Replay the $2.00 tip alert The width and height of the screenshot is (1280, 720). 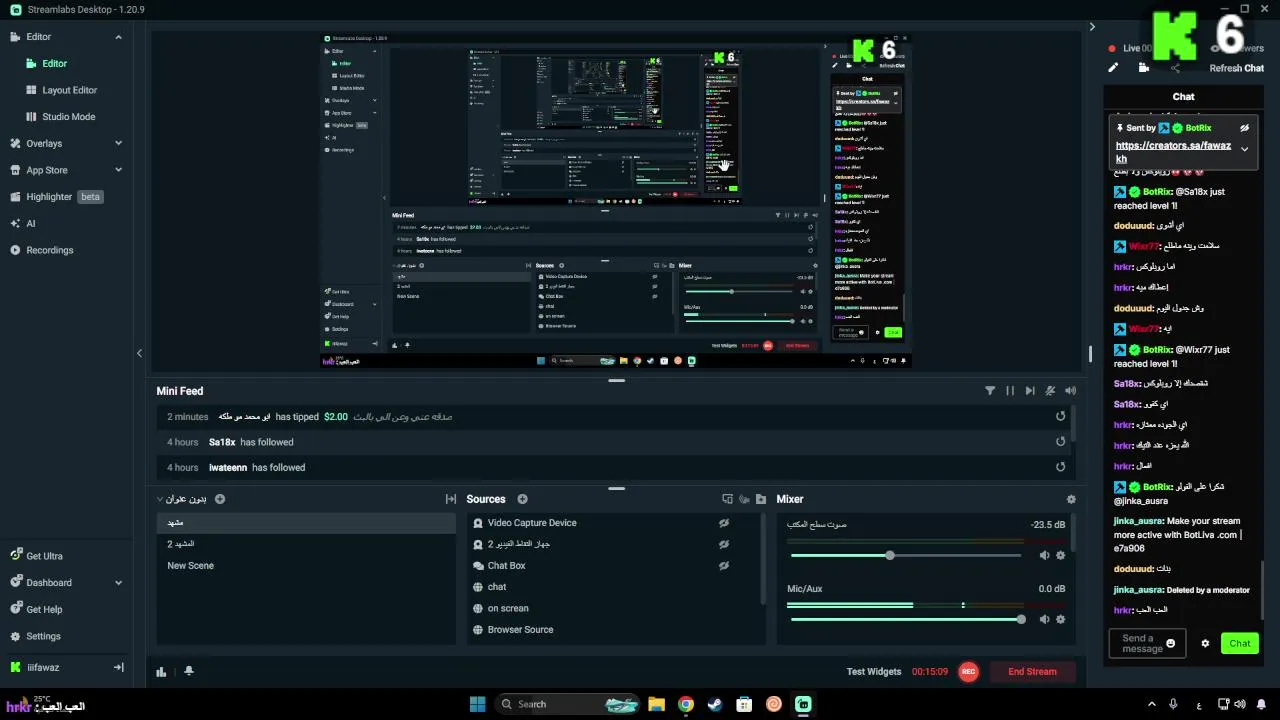click(1060, 416)
